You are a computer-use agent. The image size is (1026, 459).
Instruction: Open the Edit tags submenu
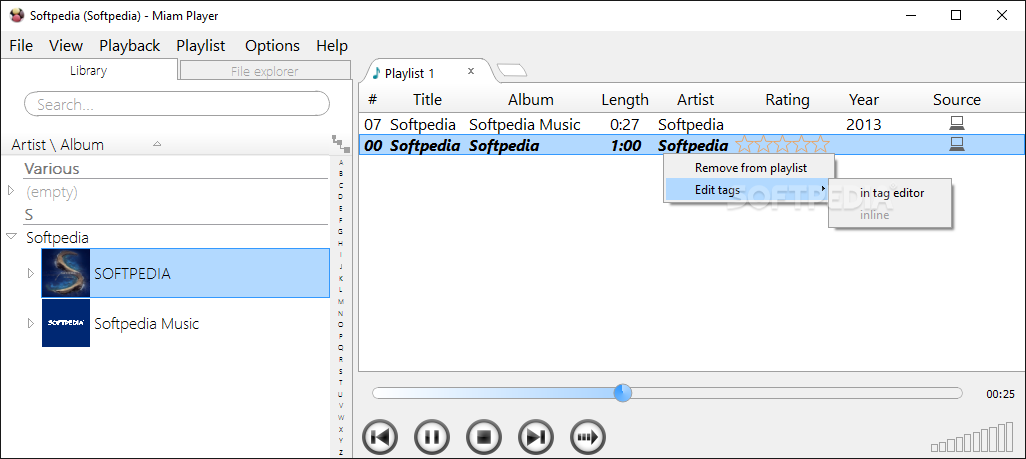coord(746,190)
